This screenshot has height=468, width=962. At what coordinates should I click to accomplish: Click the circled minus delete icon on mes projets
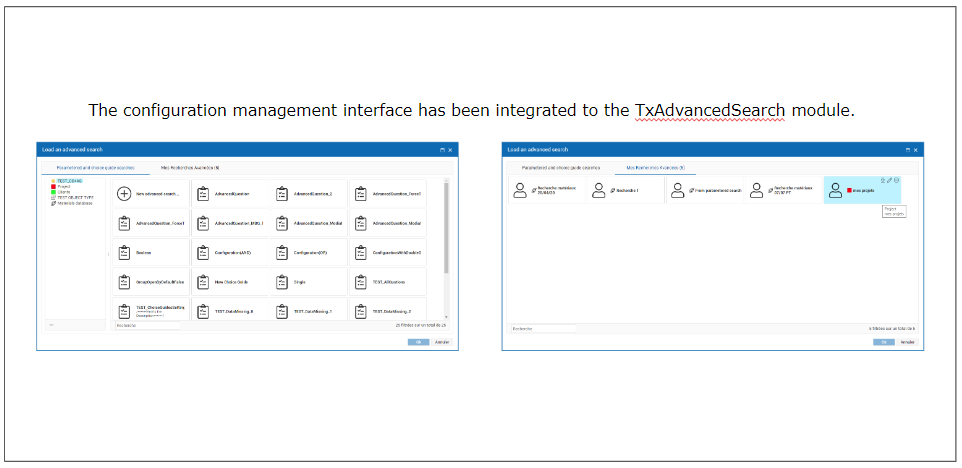[896, 180]
